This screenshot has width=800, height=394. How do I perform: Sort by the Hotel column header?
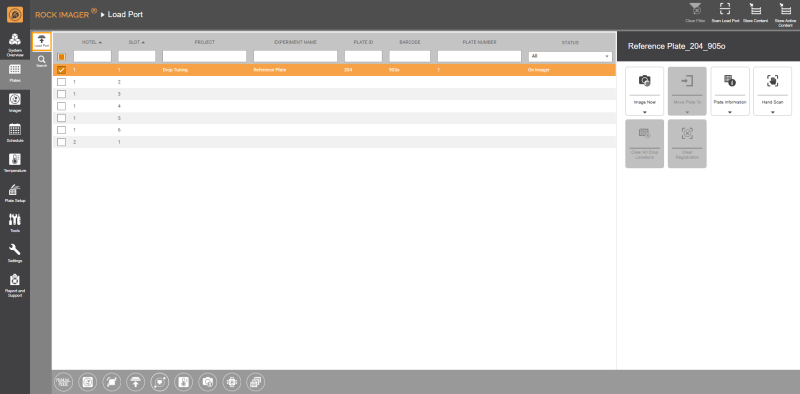(92, 42)
